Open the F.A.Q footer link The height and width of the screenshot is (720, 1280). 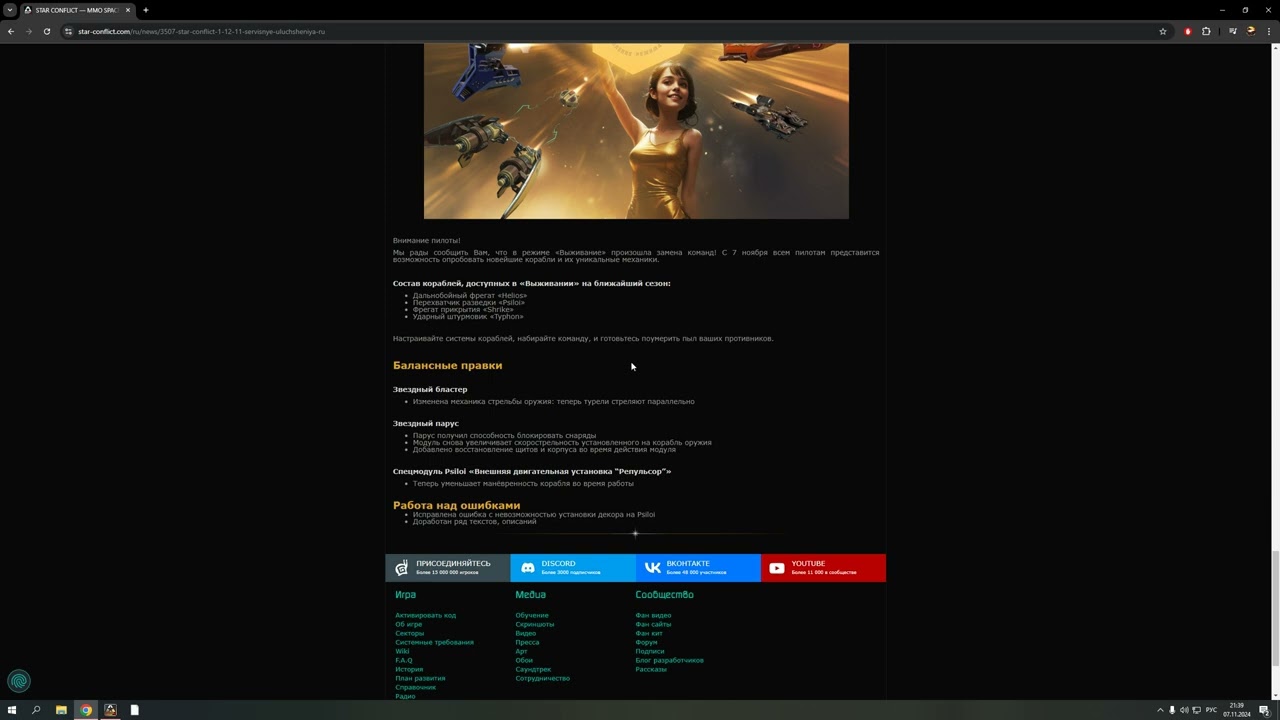click(x=403, y=660)
